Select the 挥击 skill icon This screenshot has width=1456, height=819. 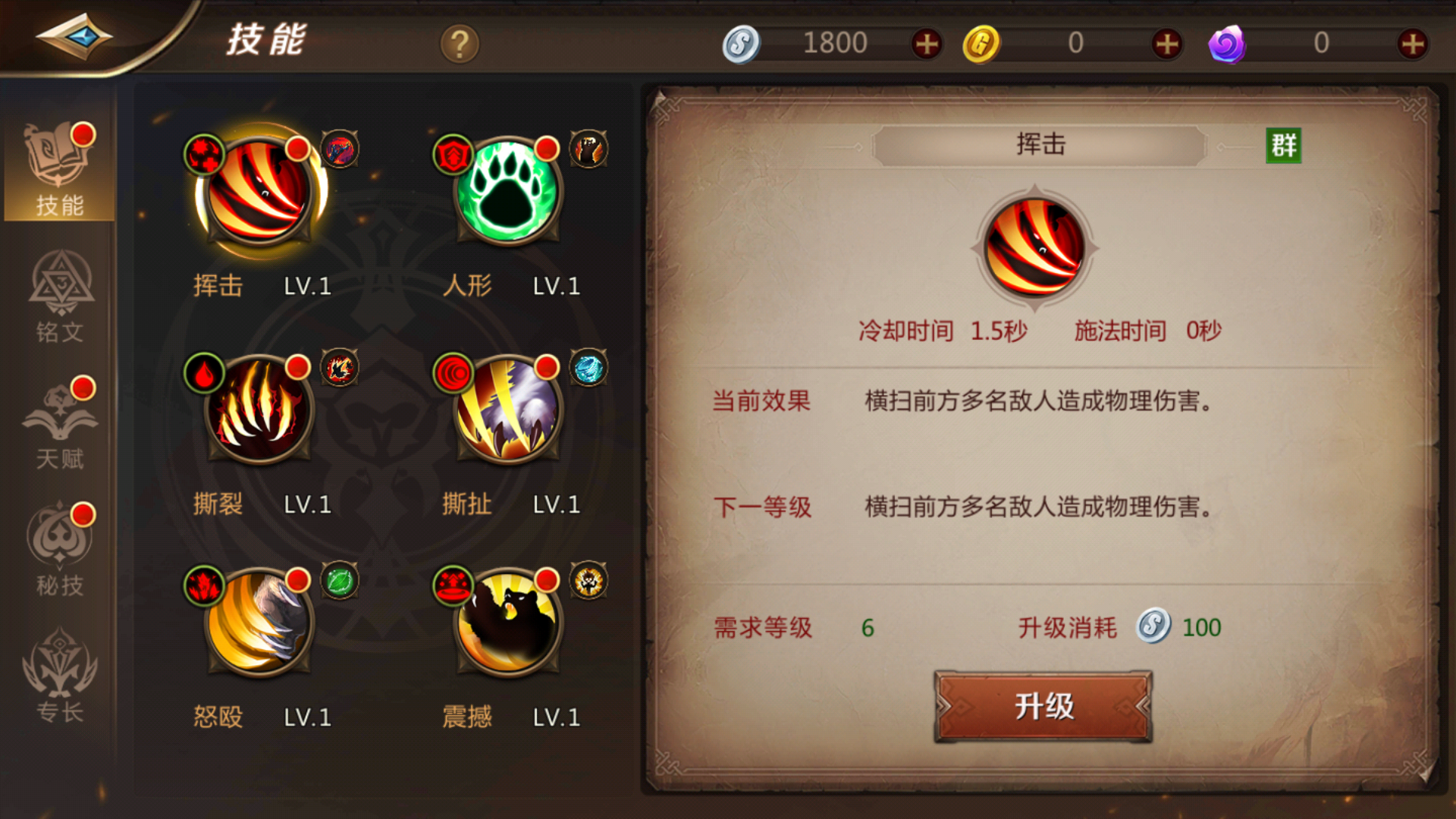point(259,190)
